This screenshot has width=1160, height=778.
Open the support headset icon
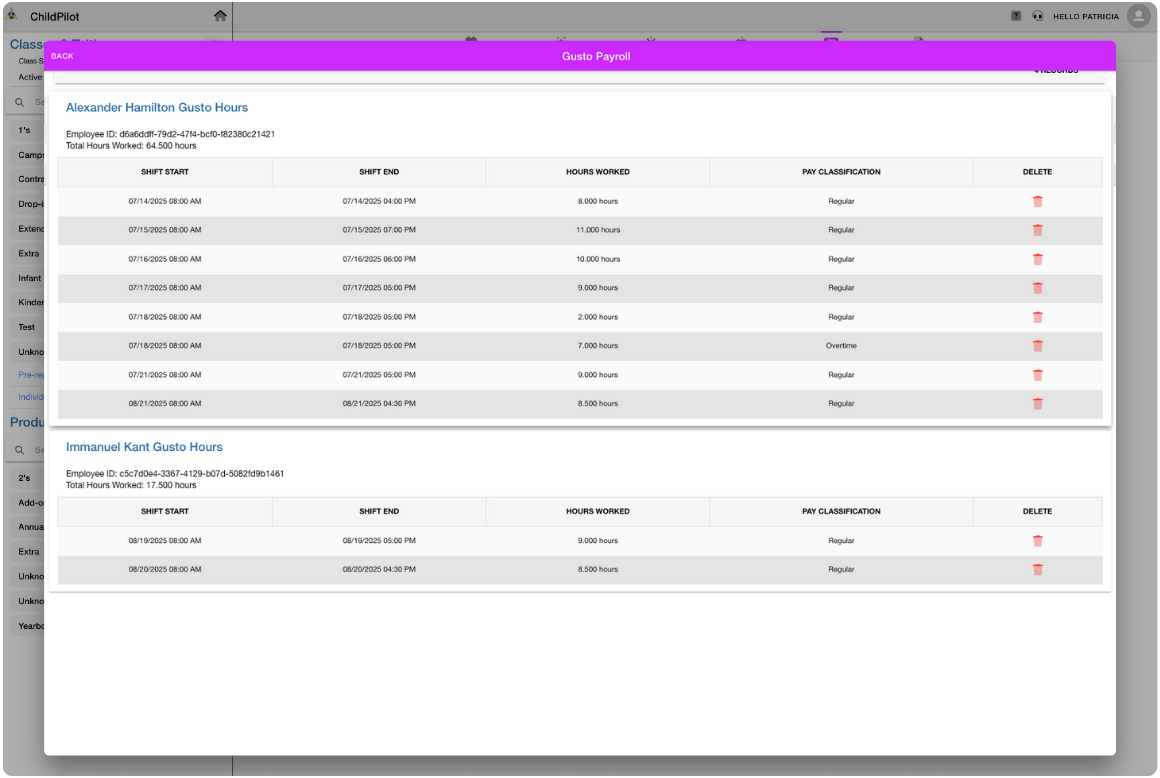(x=1038, y=16)
